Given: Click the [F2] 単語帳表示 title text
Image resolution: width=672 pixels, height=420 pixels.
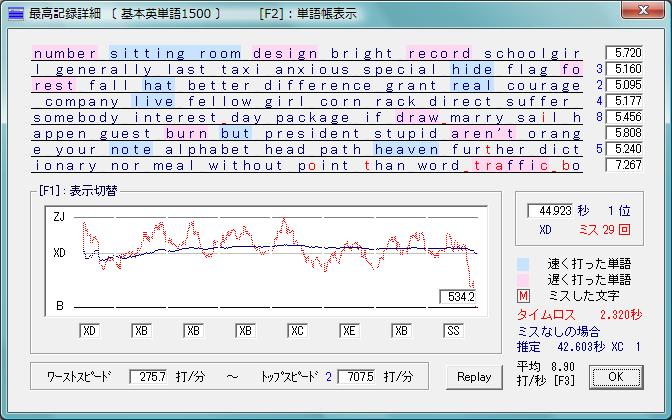Looking at the screenshot, I should pyautogui.click(x=307, y=13).
